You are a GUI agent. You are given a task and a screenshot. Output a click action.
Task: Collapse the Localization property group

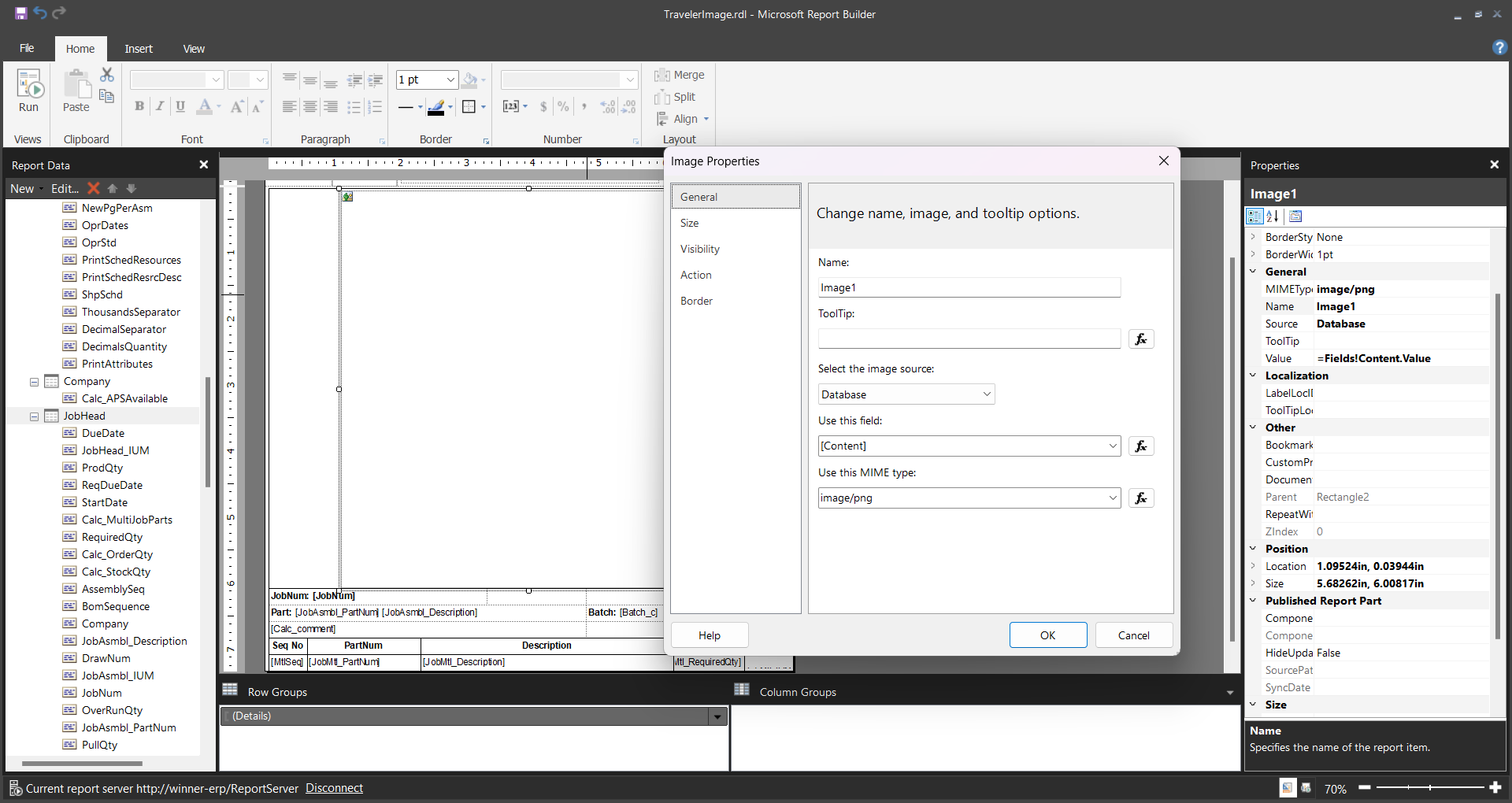1253,376
